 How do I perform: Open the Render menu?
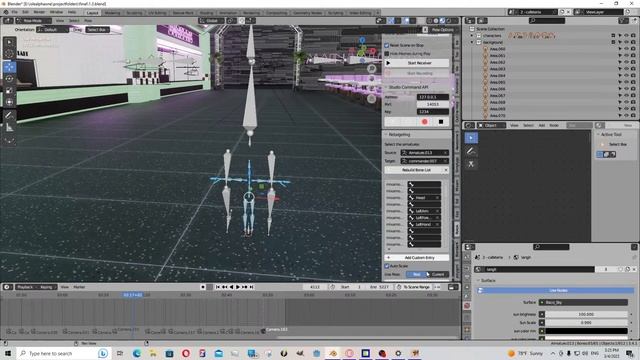point(39,12)
